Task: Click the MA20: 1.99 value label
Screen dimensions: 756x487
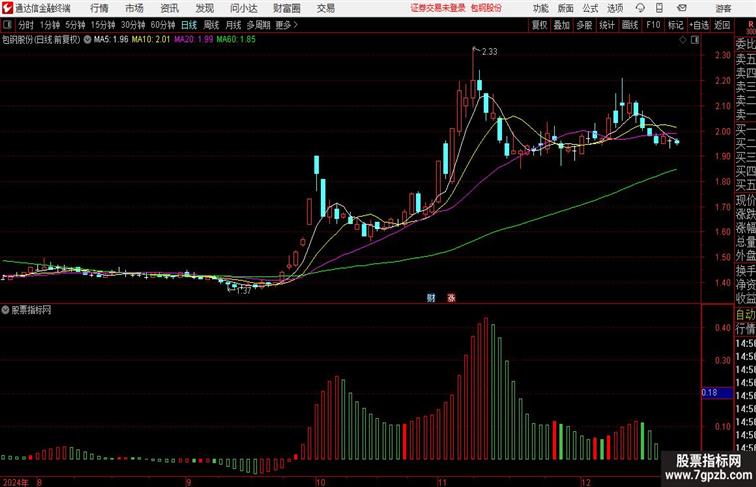Action: [193, 40]
